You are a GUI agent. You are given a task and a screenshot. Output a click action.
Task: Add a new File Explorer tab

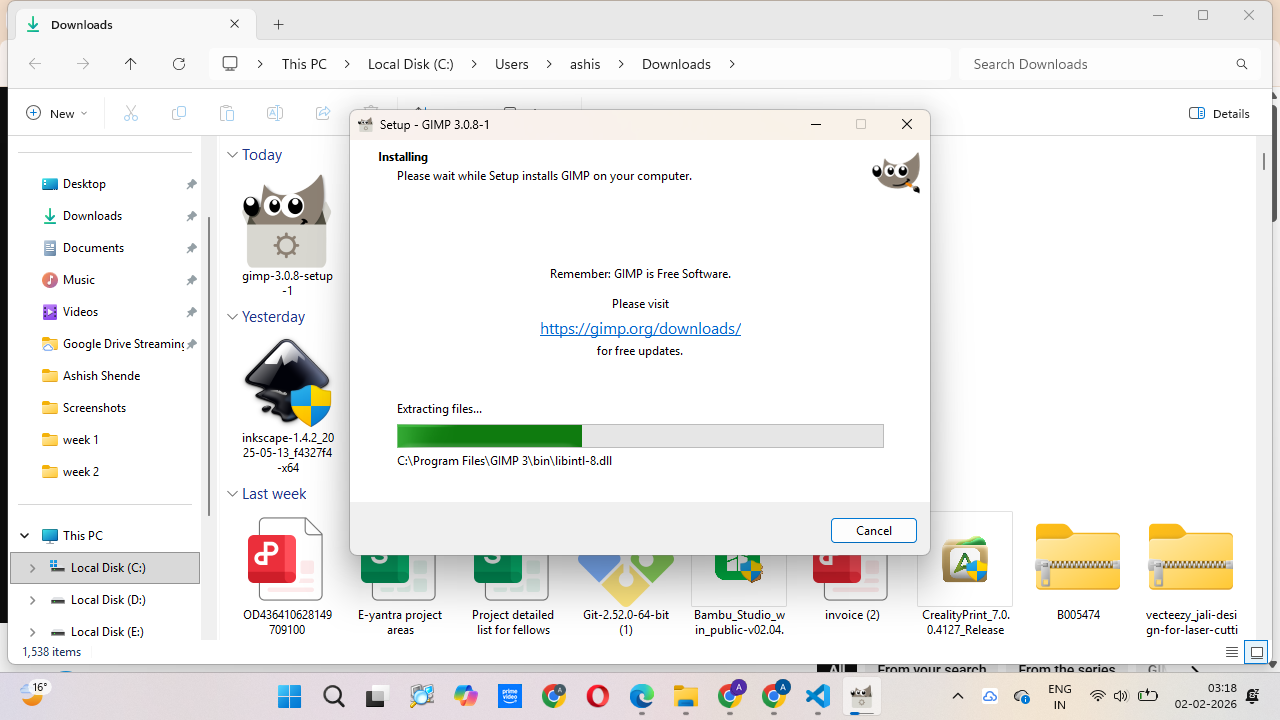pyautogui.click(x=279, y=24)
